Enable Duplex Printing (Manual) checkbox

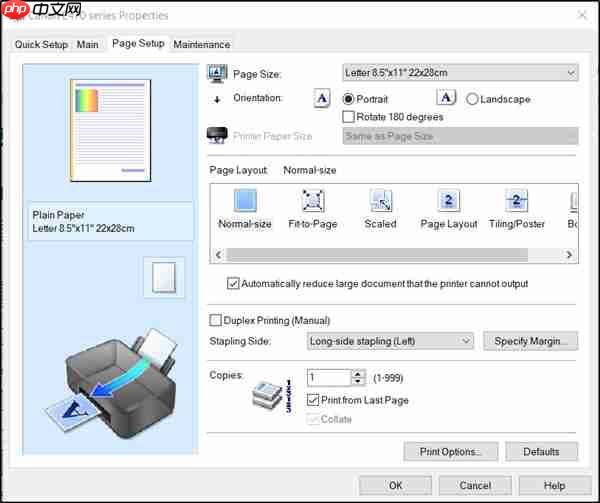click(x=215, y=320)
